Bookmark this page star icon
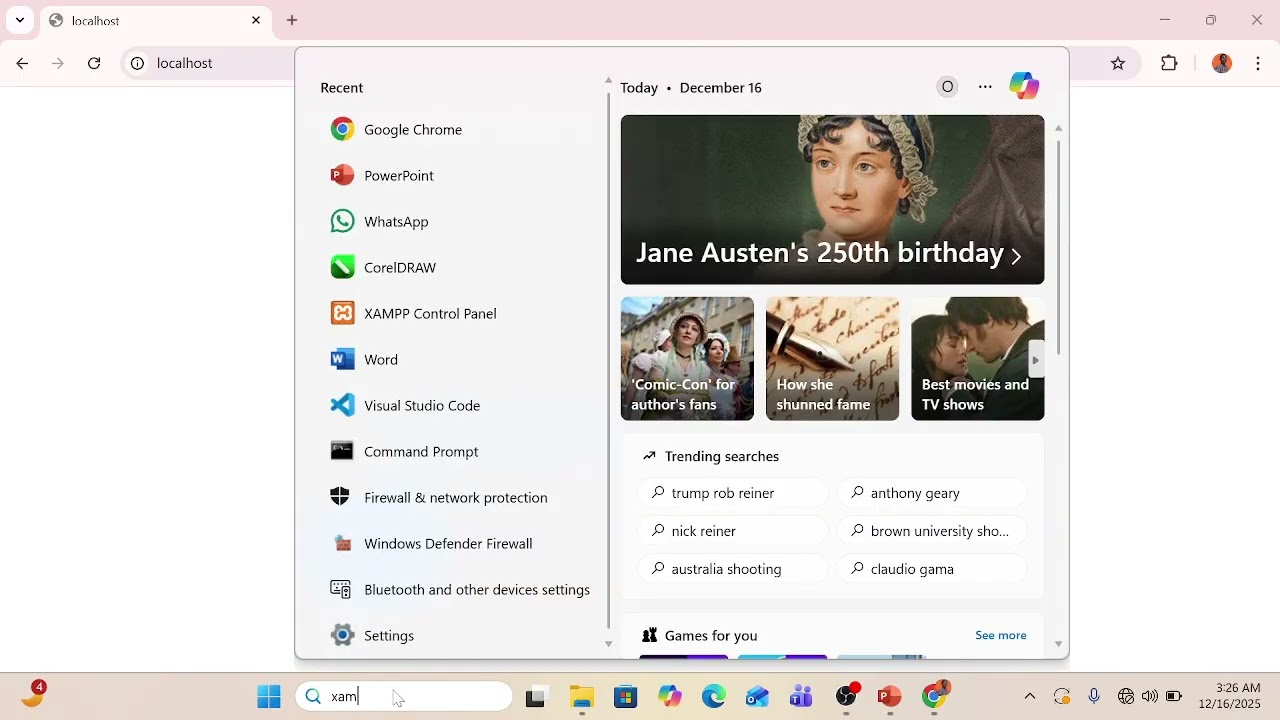Screen dimensions: 1280x720 1118,63
